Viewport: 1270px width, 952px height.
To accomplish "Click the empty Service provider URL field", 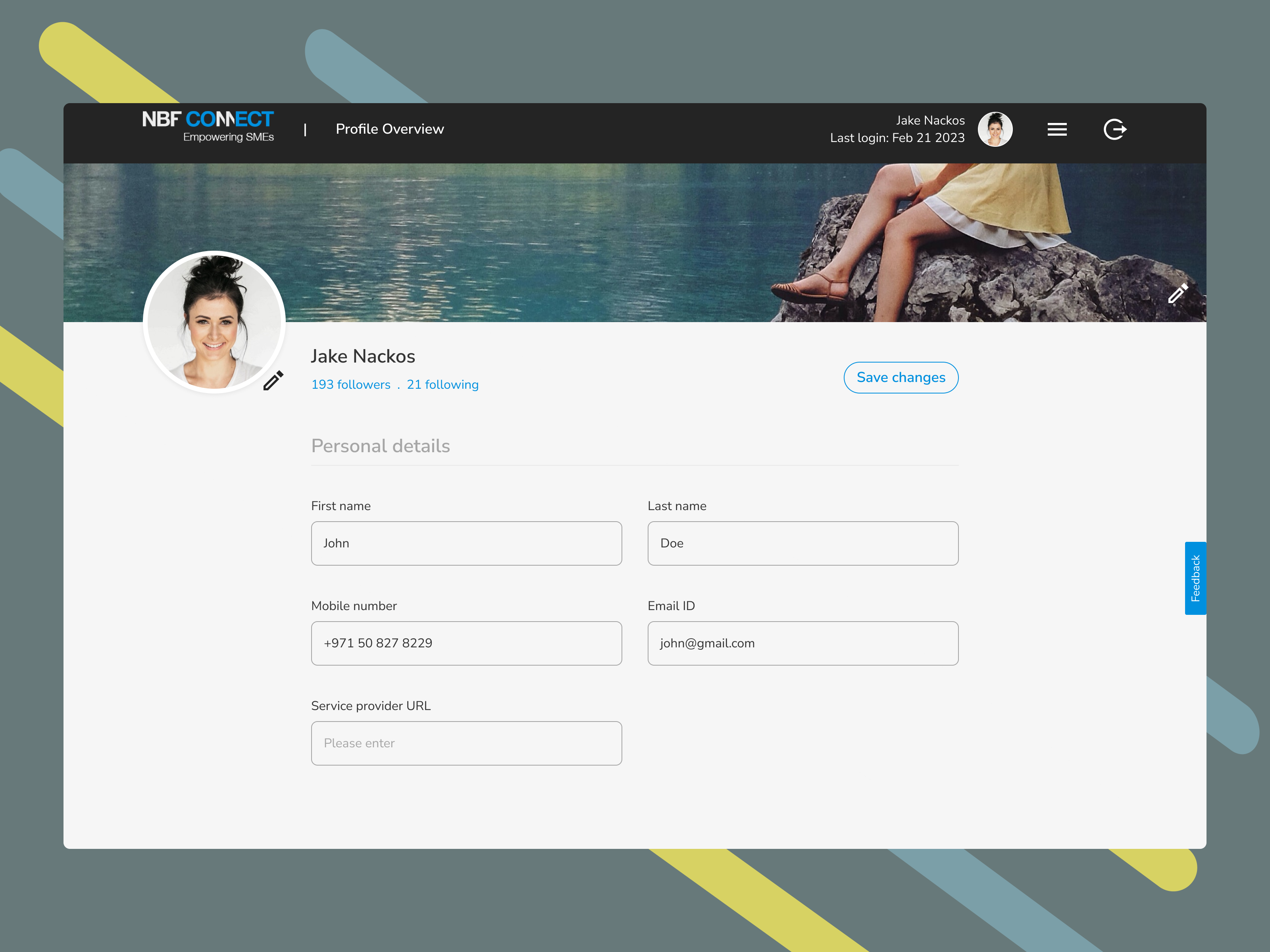I will [x=466, y=743].
